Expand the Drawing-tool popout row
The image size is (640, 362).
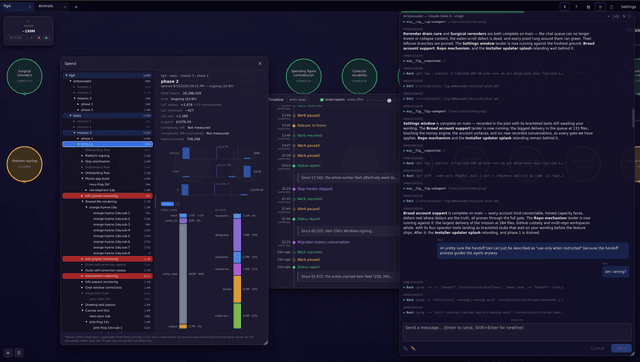(x=82, y=304)
